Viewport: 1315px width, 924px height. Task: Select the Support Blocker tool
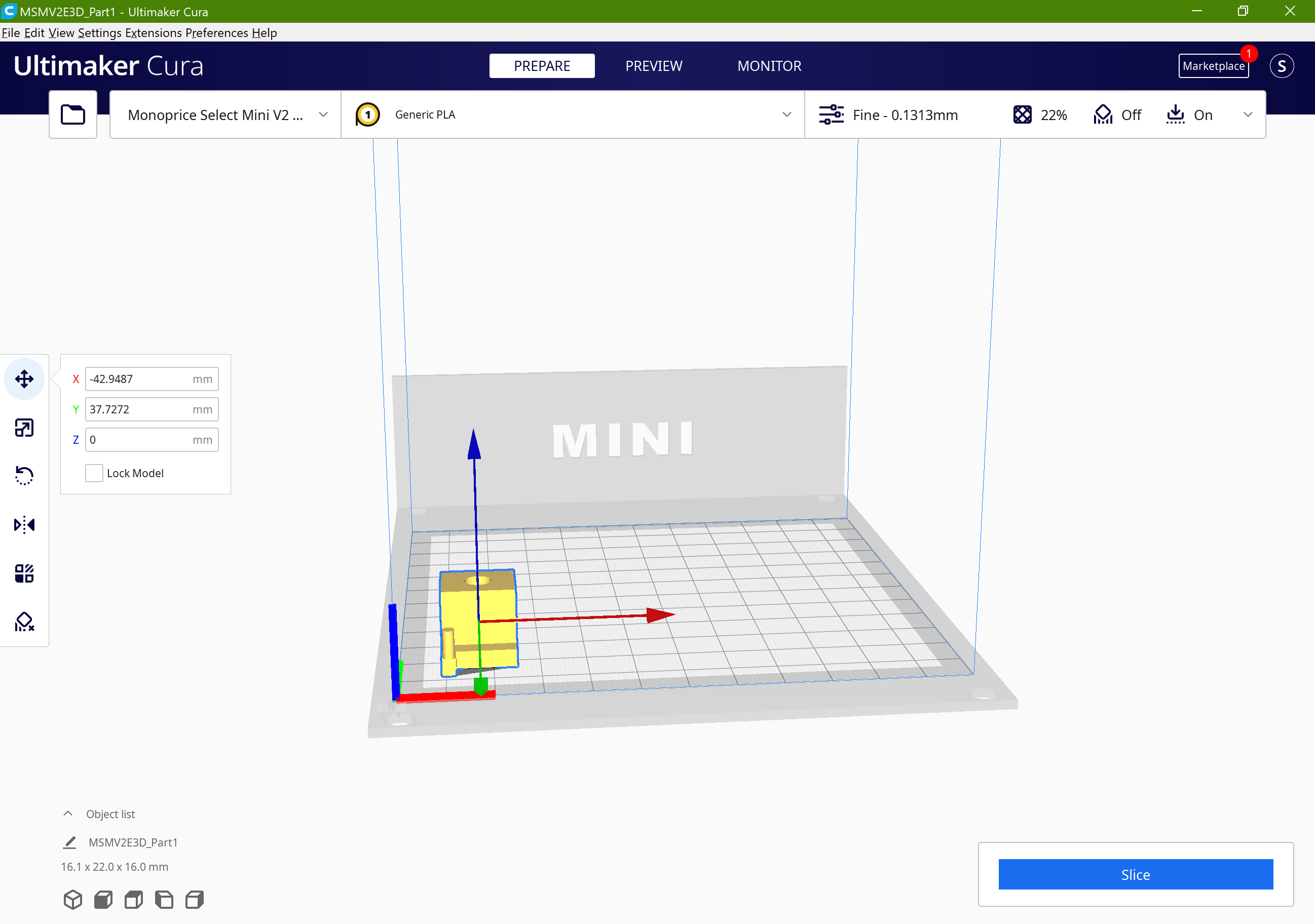click(24, 622)
